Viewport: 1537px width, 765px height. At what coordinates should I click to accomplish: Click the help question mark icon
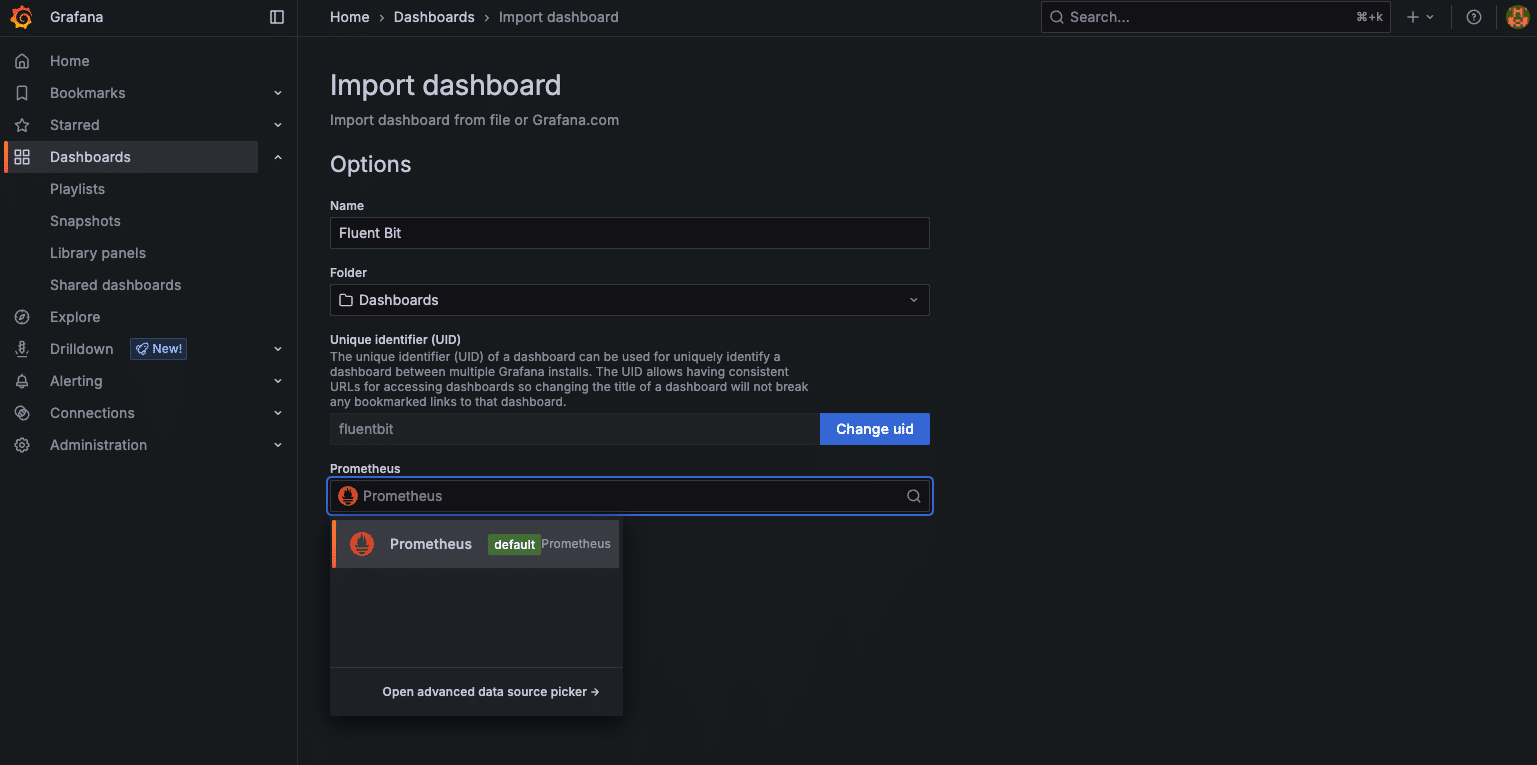coord(1473,17)
